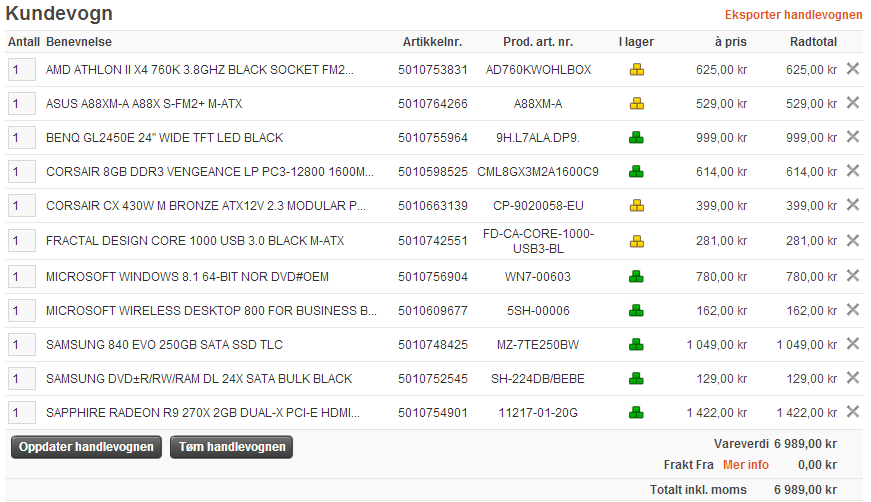Select FRACTAL DESIGN CORE 1000 product name
Viewport: 871px width, 502px height.
(x=195, y=241)
